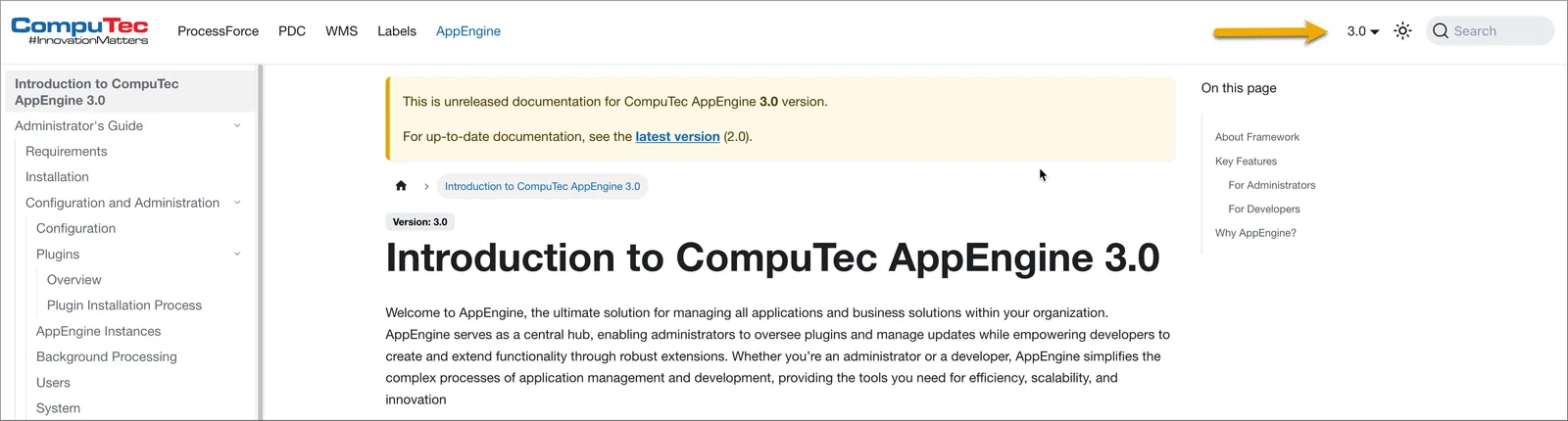
Task: Open Plugins in the sidebar
Action: pos(58,254)
